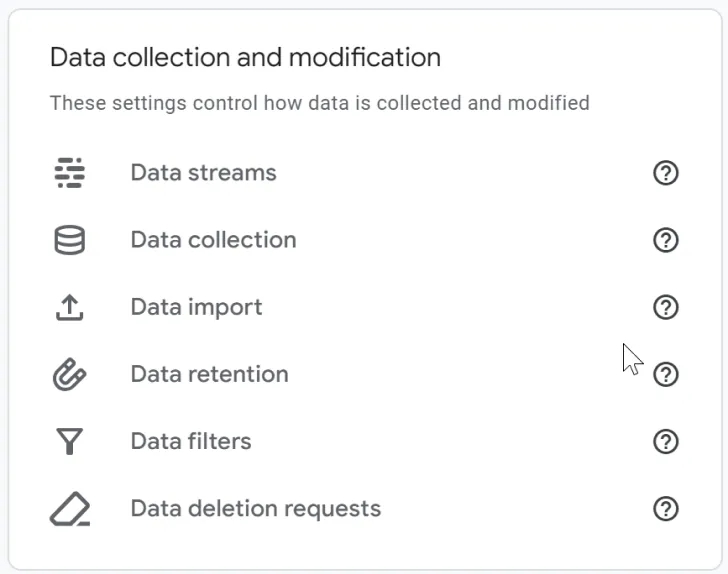
Task: Click the Data filters funnel icon
Action: pyautogui.click(x=70, y=441)
